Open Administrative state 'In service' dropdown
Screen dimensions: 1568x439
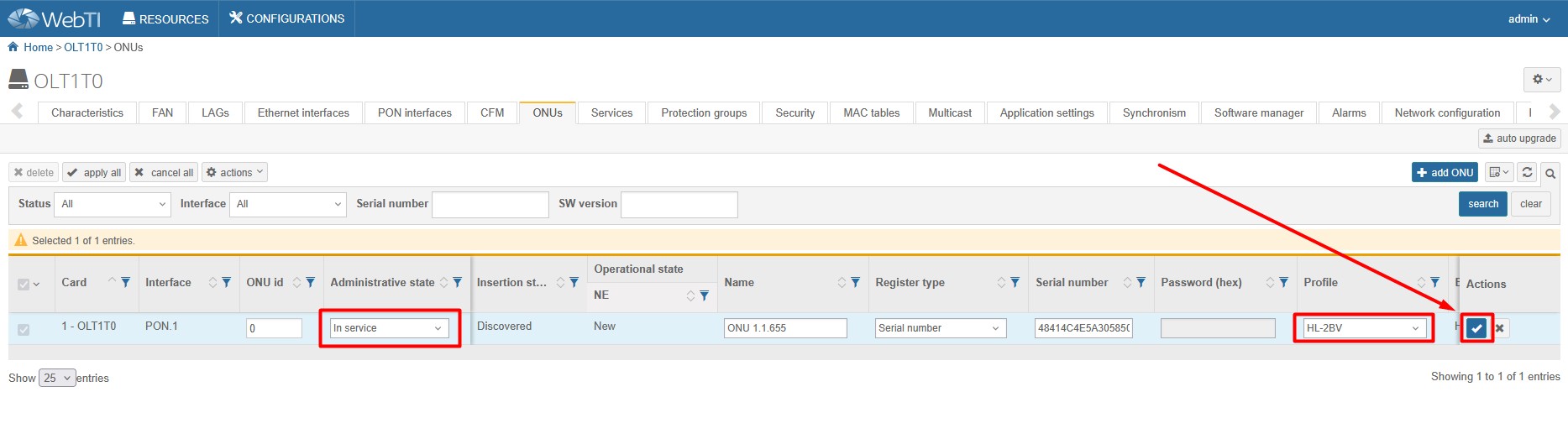tap(388, 328)
